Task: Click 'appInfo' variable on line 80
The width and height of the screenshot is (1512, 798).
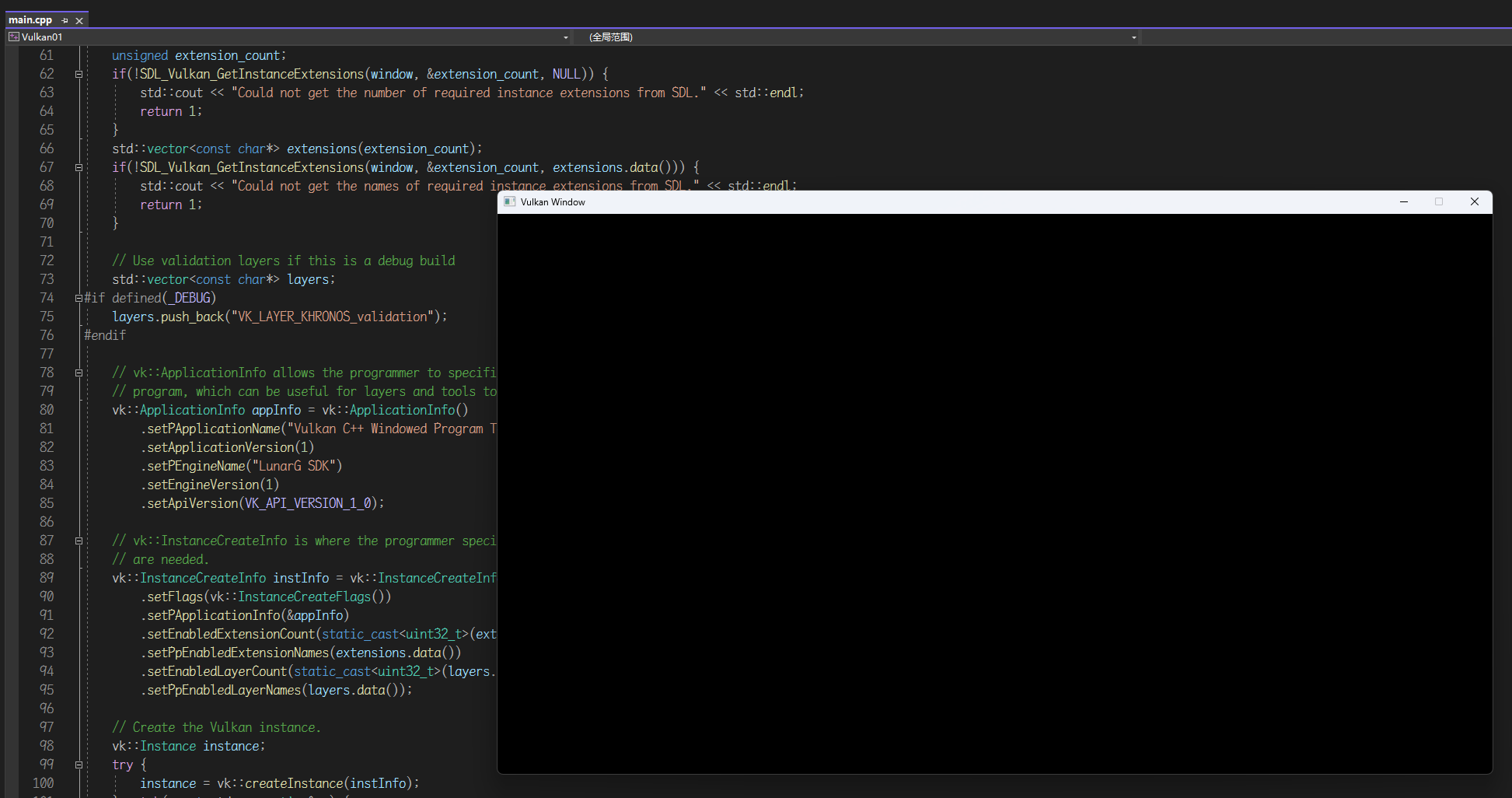Action: (276, 411)
